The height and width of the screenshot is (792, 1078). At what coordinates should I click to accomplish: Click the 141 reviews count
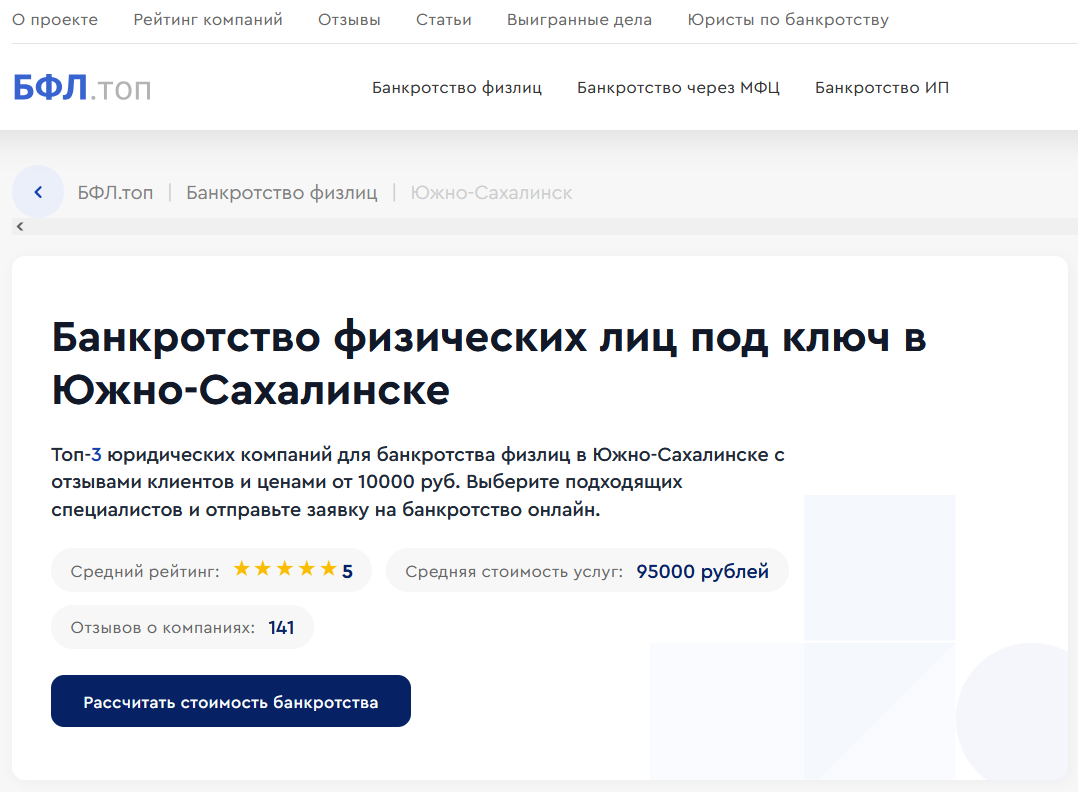281,628
